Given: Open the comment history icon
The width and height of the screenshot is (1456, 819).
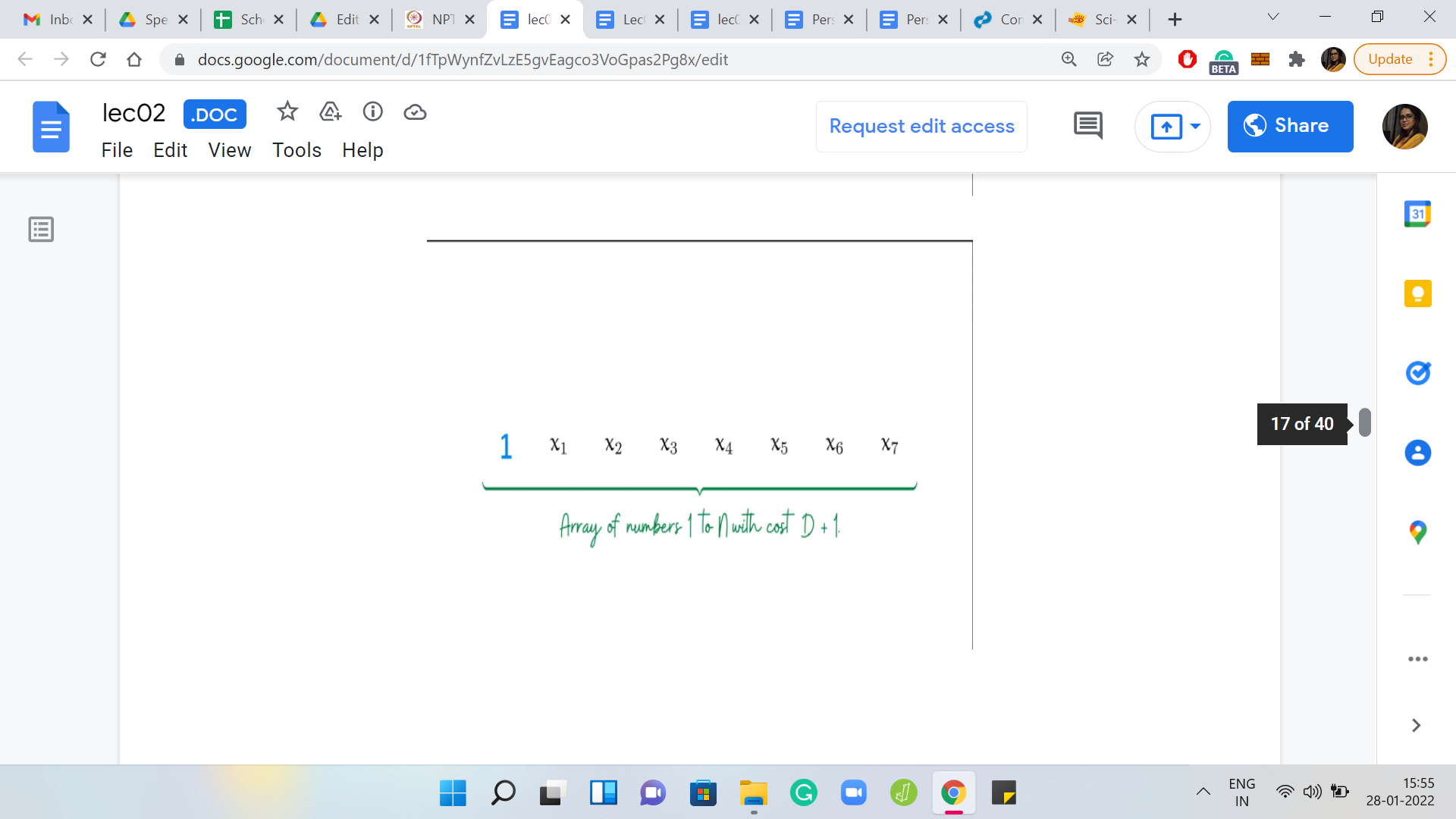Looking at the screenshot, I should (1087, 126).
